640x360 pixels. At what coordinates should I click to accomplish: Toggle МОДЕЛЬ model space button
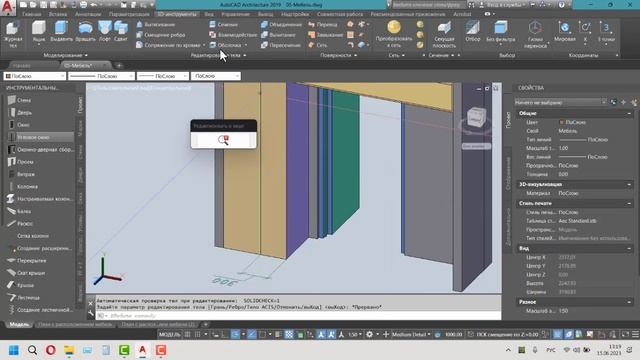pos(170,334)
